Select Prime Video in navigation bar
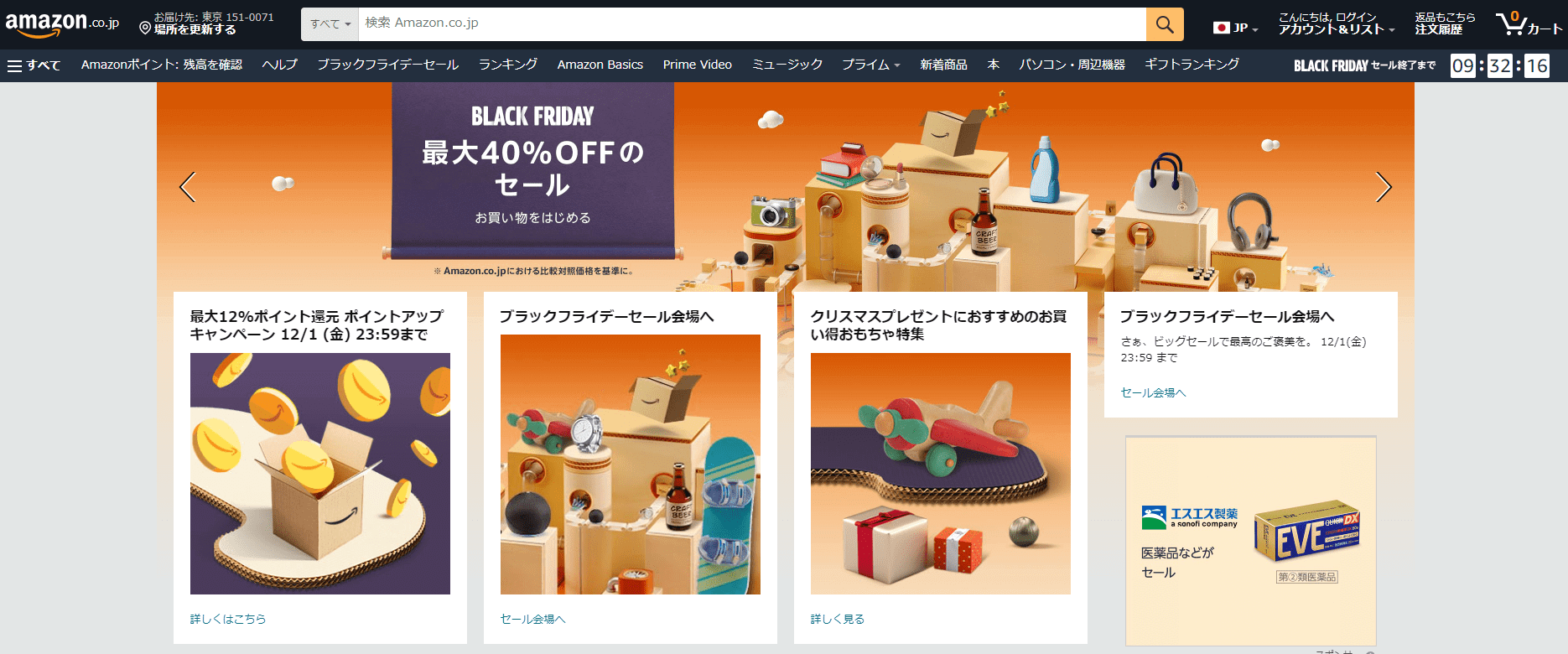1568x654 pixels. 698,65
